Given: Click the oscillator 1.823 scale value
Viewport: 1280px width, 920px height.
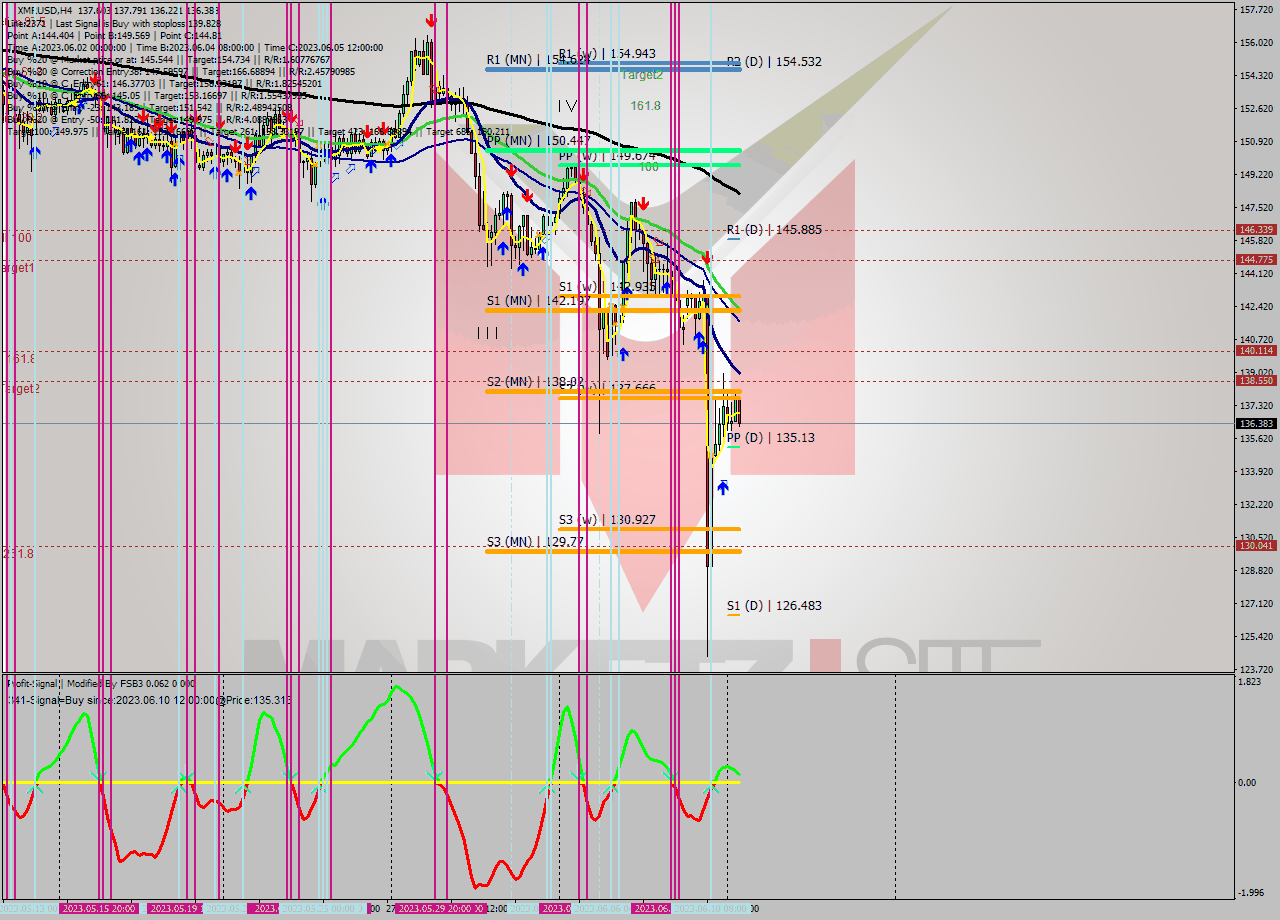Looking at the screenshot, I should [x=1250, y=682].
